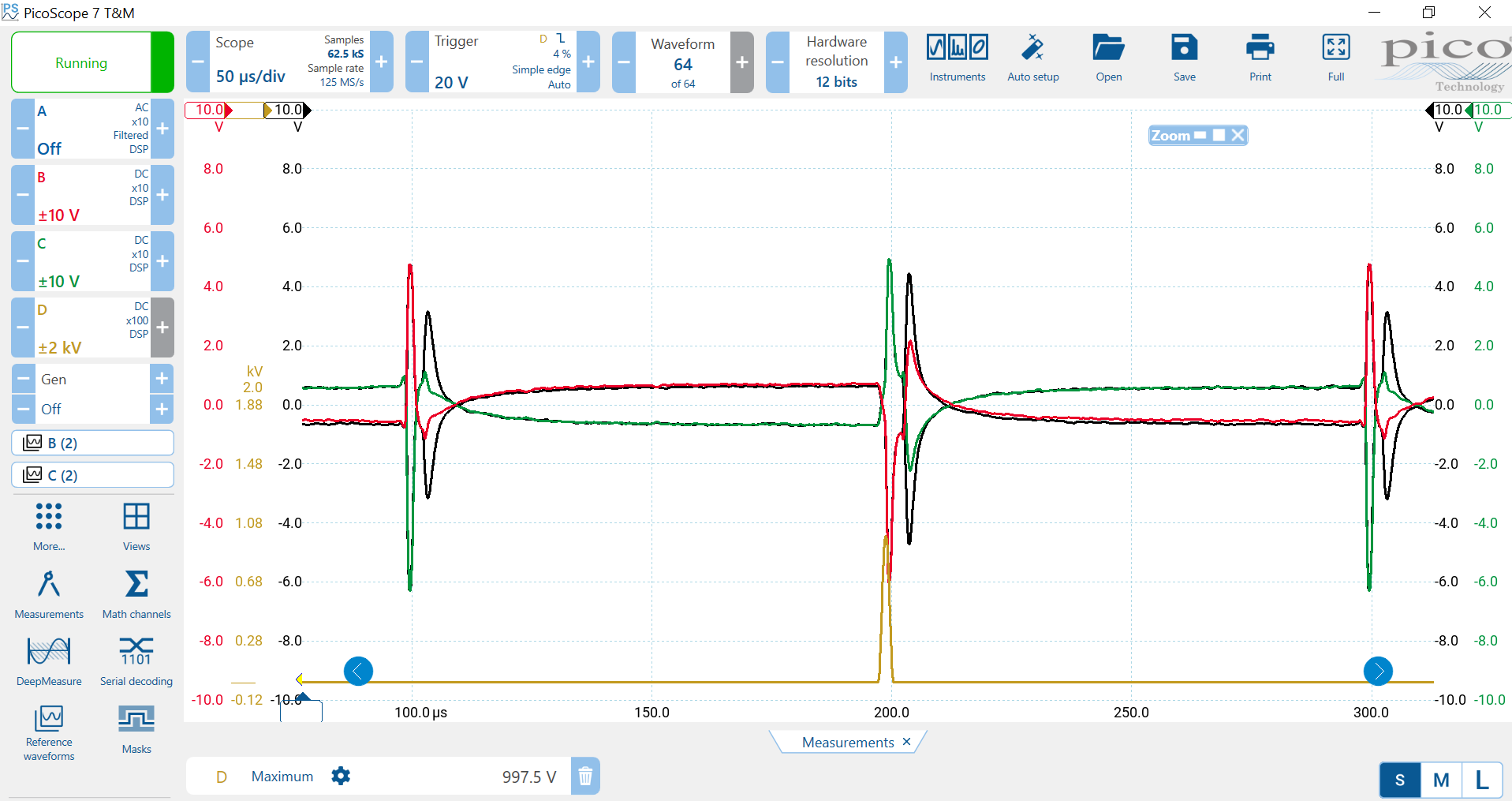Select large L measurement size

[1482, 780]
